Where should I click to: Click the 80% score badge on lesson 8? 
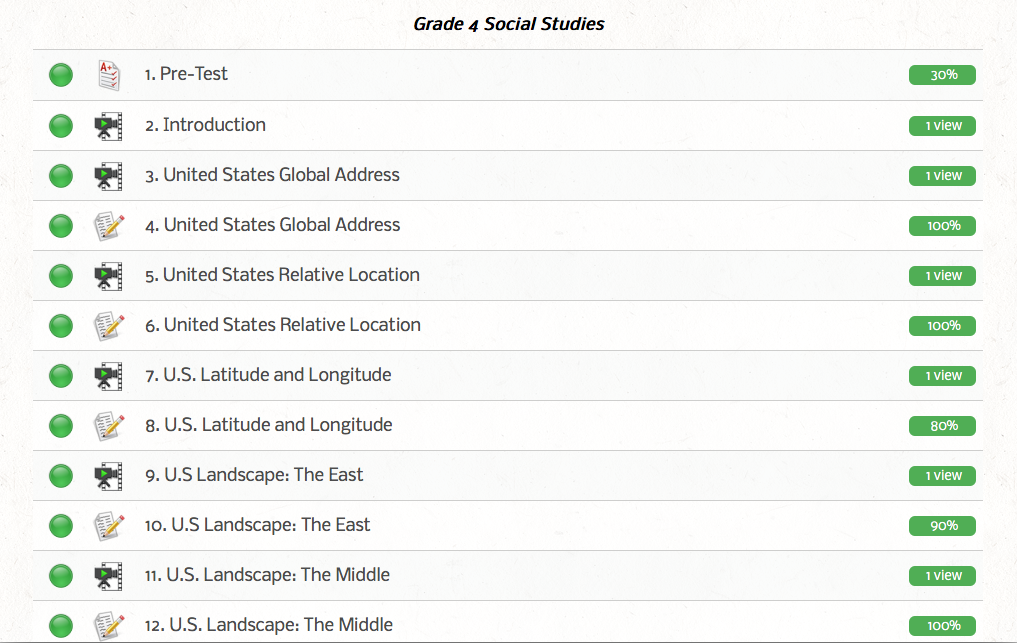coord(942,426)
